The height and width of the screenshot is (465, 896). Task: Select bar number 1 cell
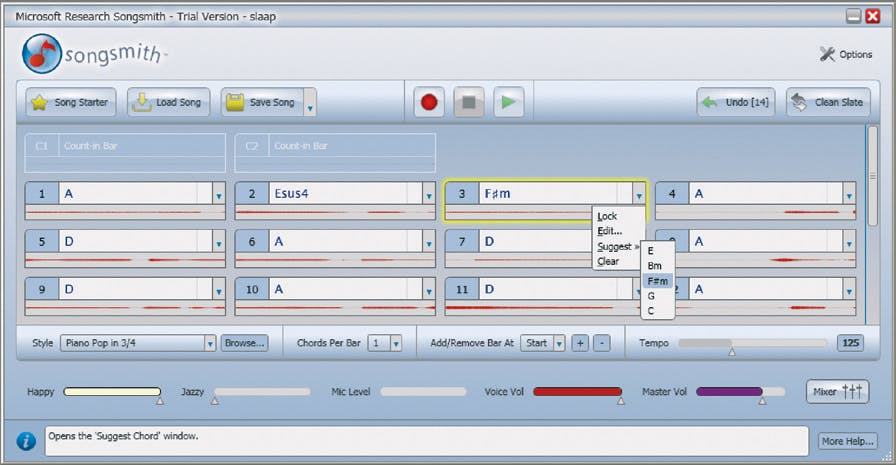[42, 194]
